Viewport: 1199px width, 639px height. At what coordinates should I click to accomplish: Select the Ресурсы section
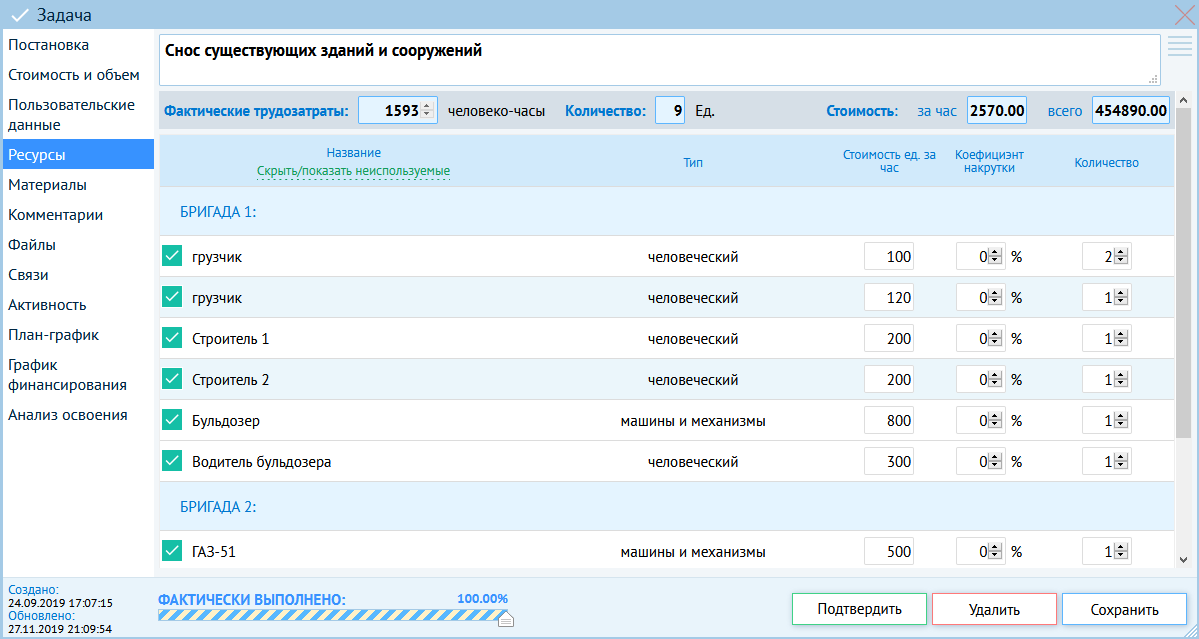click(x=78, y=154)
